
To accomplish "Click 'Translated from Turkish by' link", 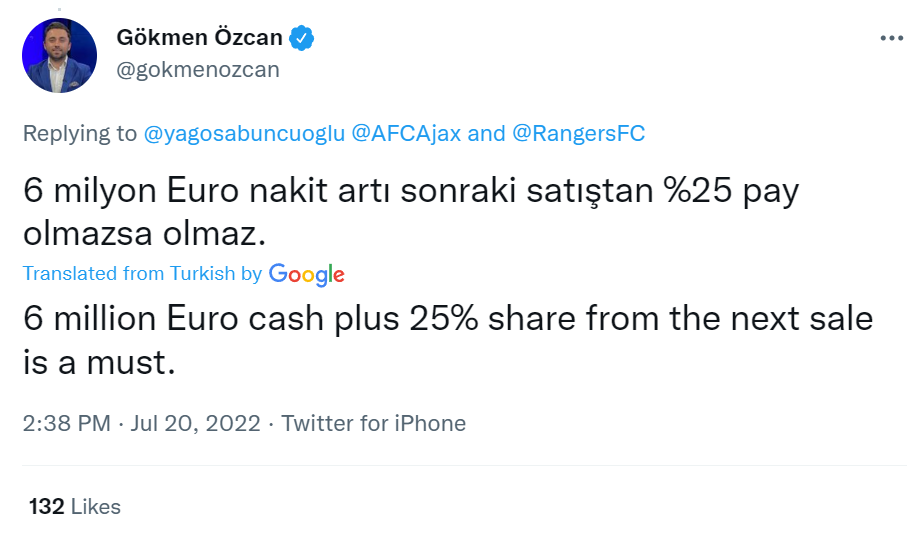I will pos(142,274).
